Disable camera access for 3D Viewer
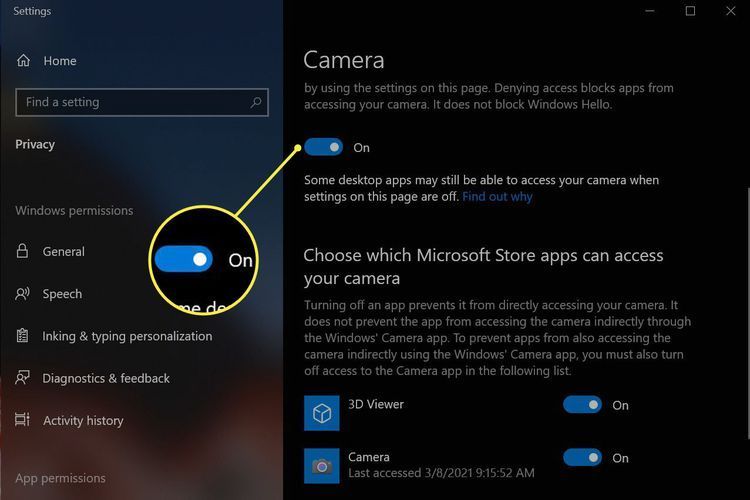Viewport: 750px width, 500px height. [x=582, y=405]
